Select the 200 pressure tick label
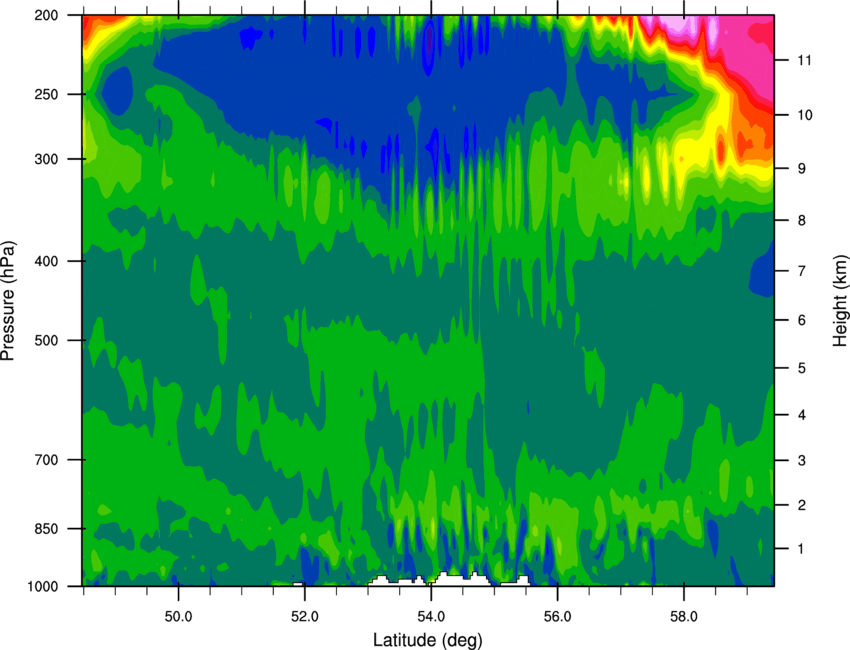This screenshot has height=650, width=850. 46,15
